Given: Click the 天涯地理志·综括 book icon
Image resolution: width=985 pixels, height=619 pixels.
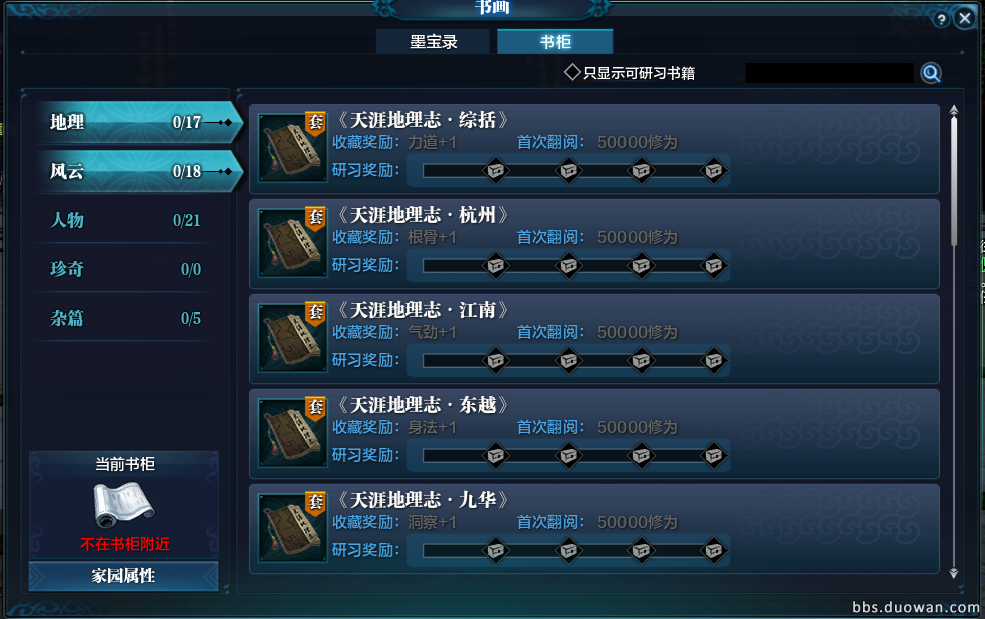Looking at the screenshot, I should (x=293, y=148).
